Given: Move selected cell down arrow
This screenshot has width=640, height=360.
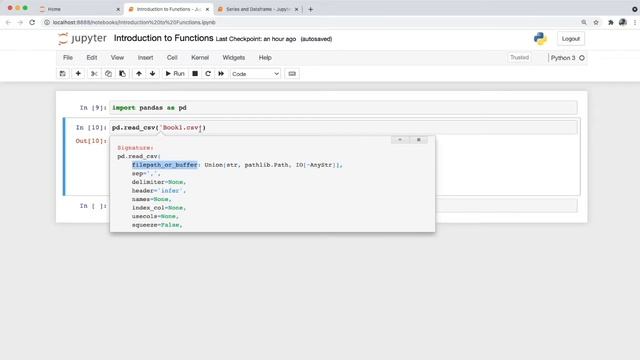Looking at the screenshot, I should [153, 73].
